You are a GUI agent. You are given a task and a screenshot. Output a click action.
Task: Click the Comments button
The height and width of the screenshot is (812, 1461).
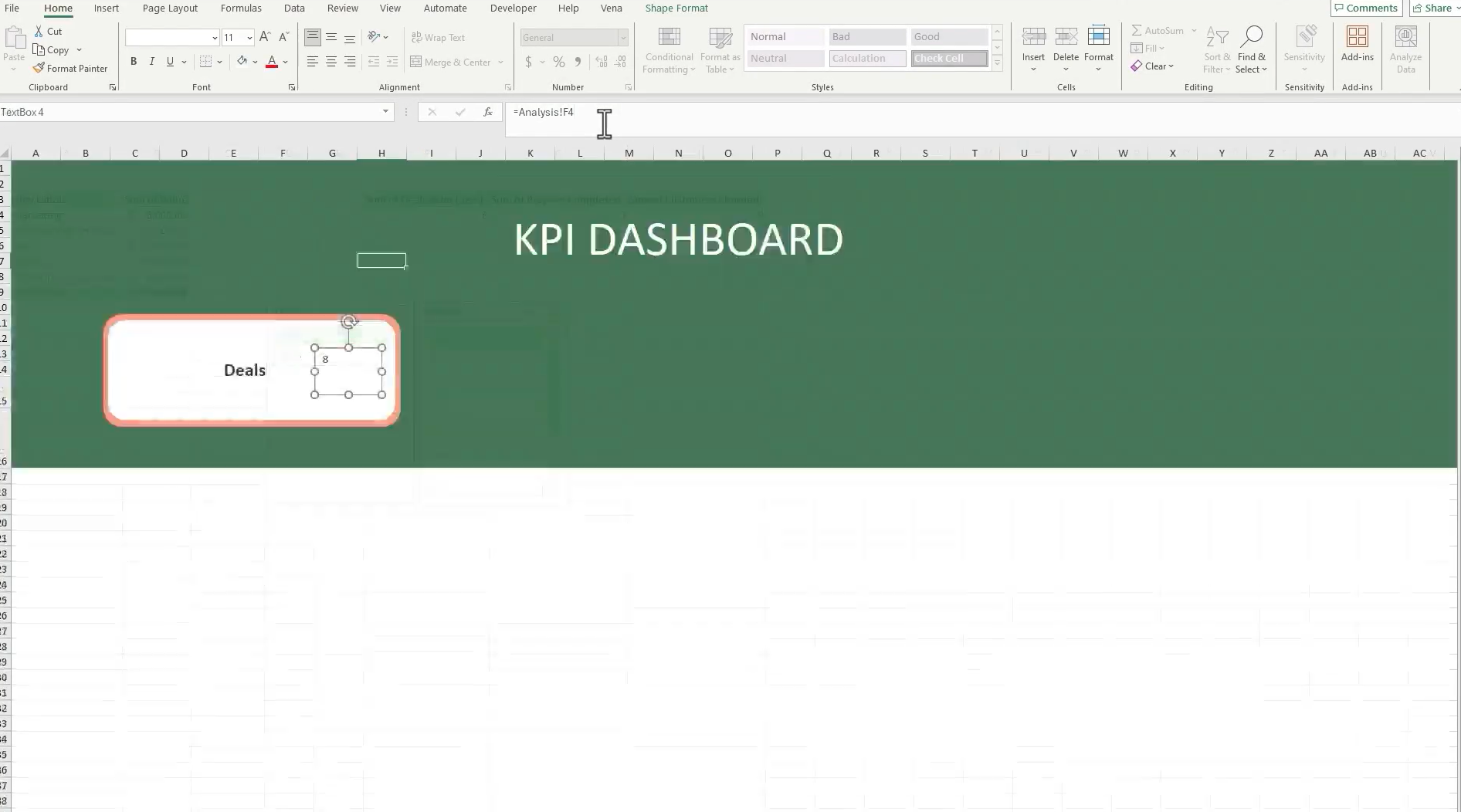(x=1365, y=8)
